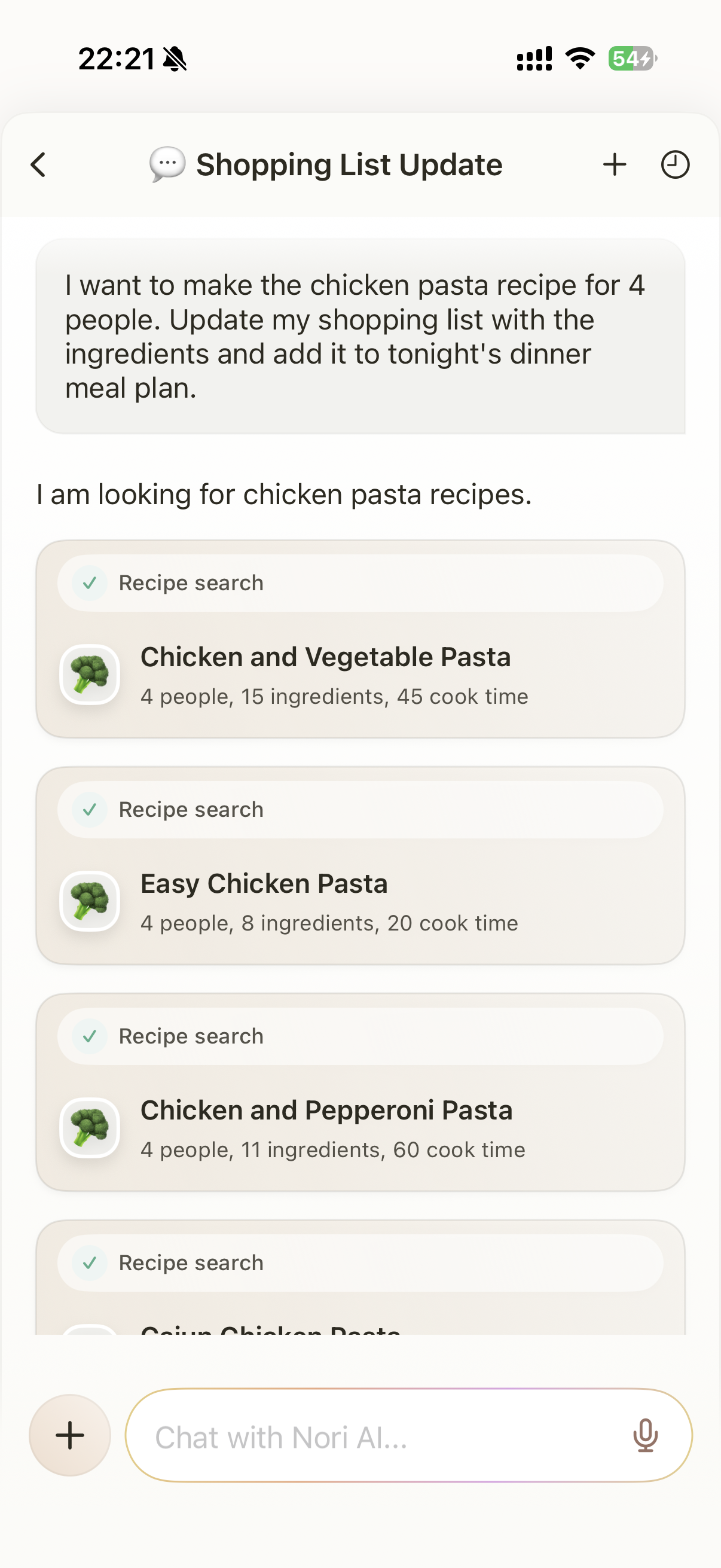Expand the Recipe search above Pepperoni Pasta
This screenshot has height=1568, width=721.
pyautogui.click(x=360, y=1036)
